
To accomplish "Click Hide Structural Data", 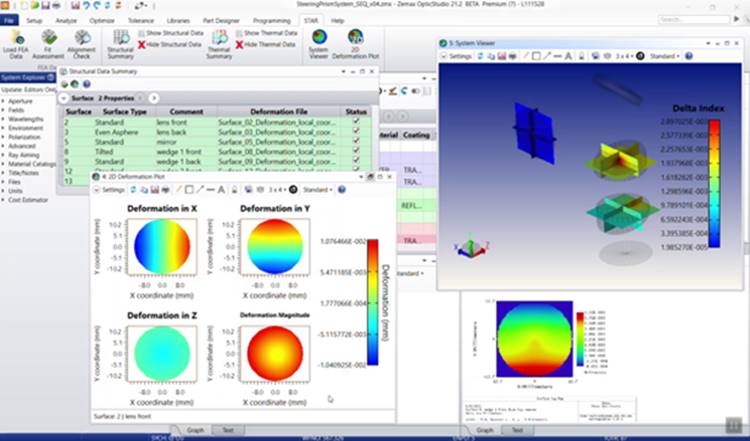I will coord(170,44).
